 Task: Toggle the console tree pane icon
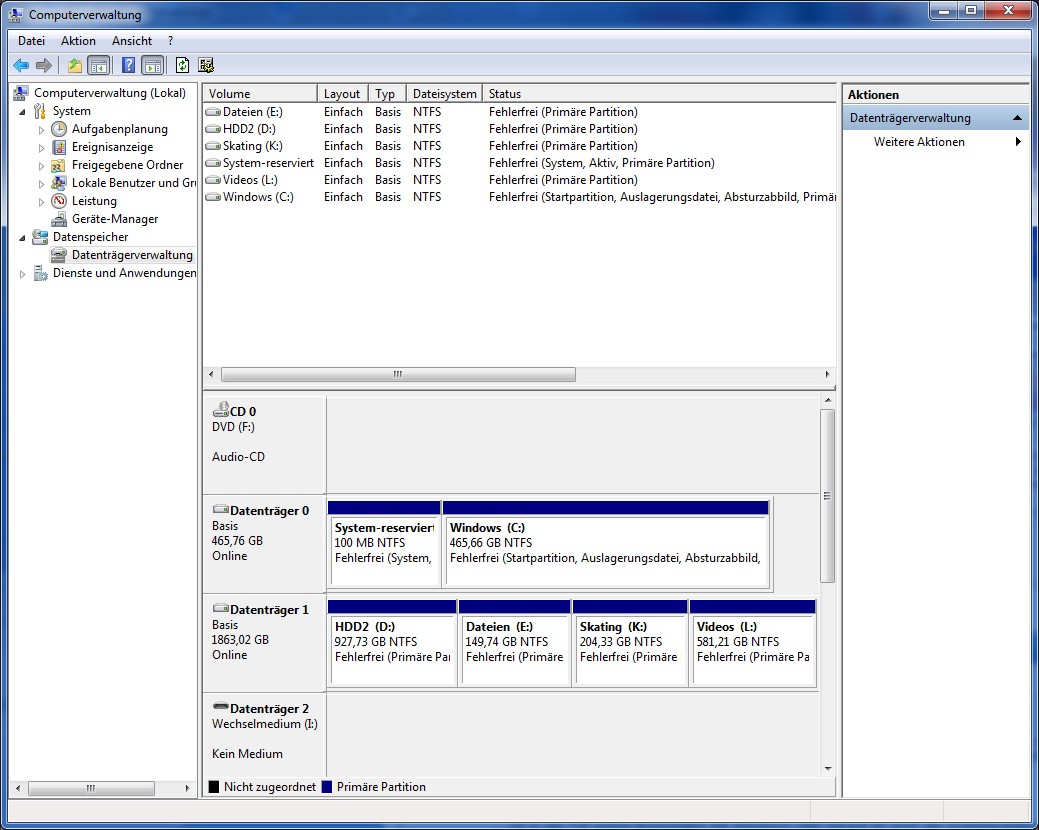click(x=99, y=65)
